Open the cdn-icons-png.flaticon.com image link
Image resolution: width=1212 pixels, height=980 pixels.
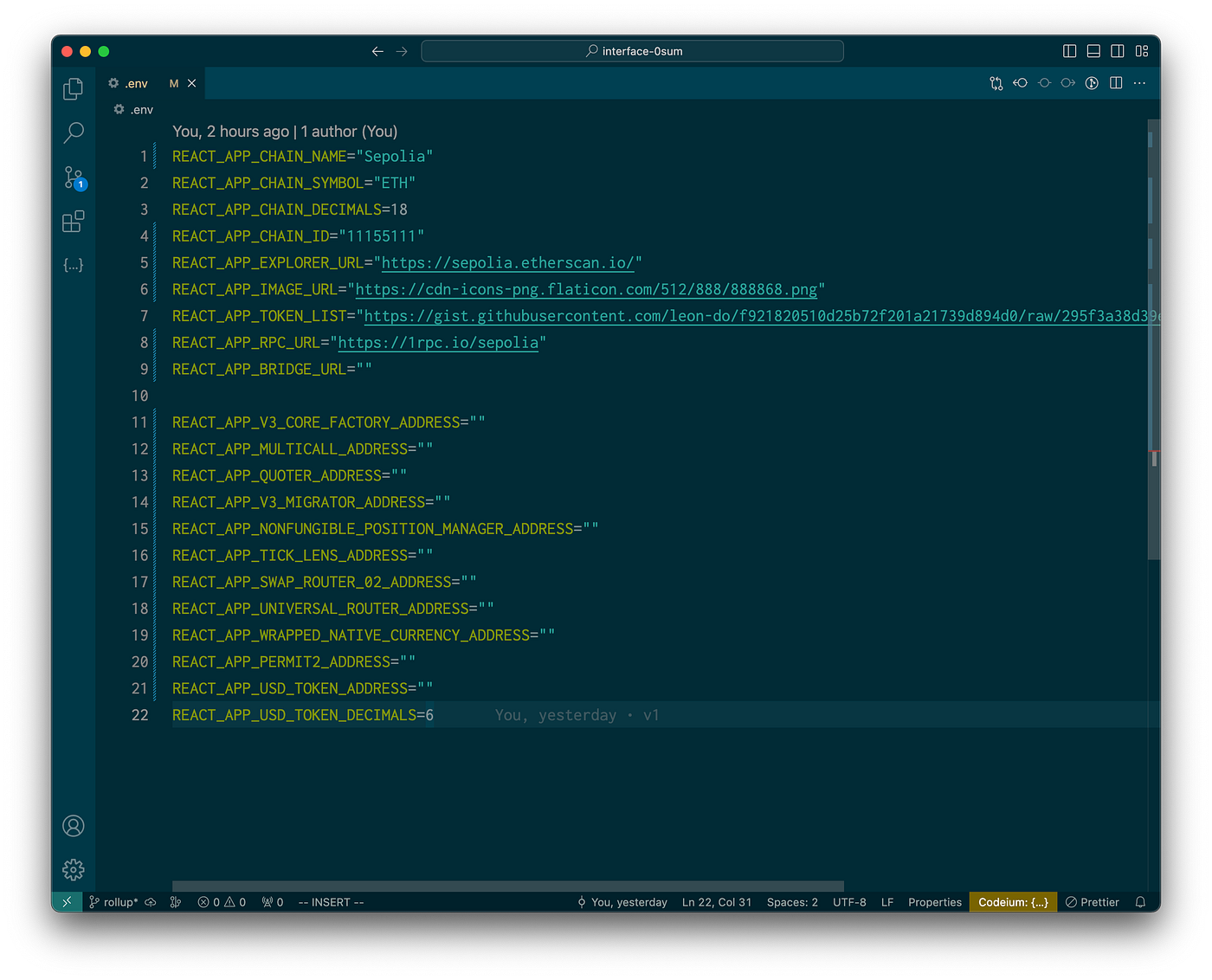pos(586,290)
